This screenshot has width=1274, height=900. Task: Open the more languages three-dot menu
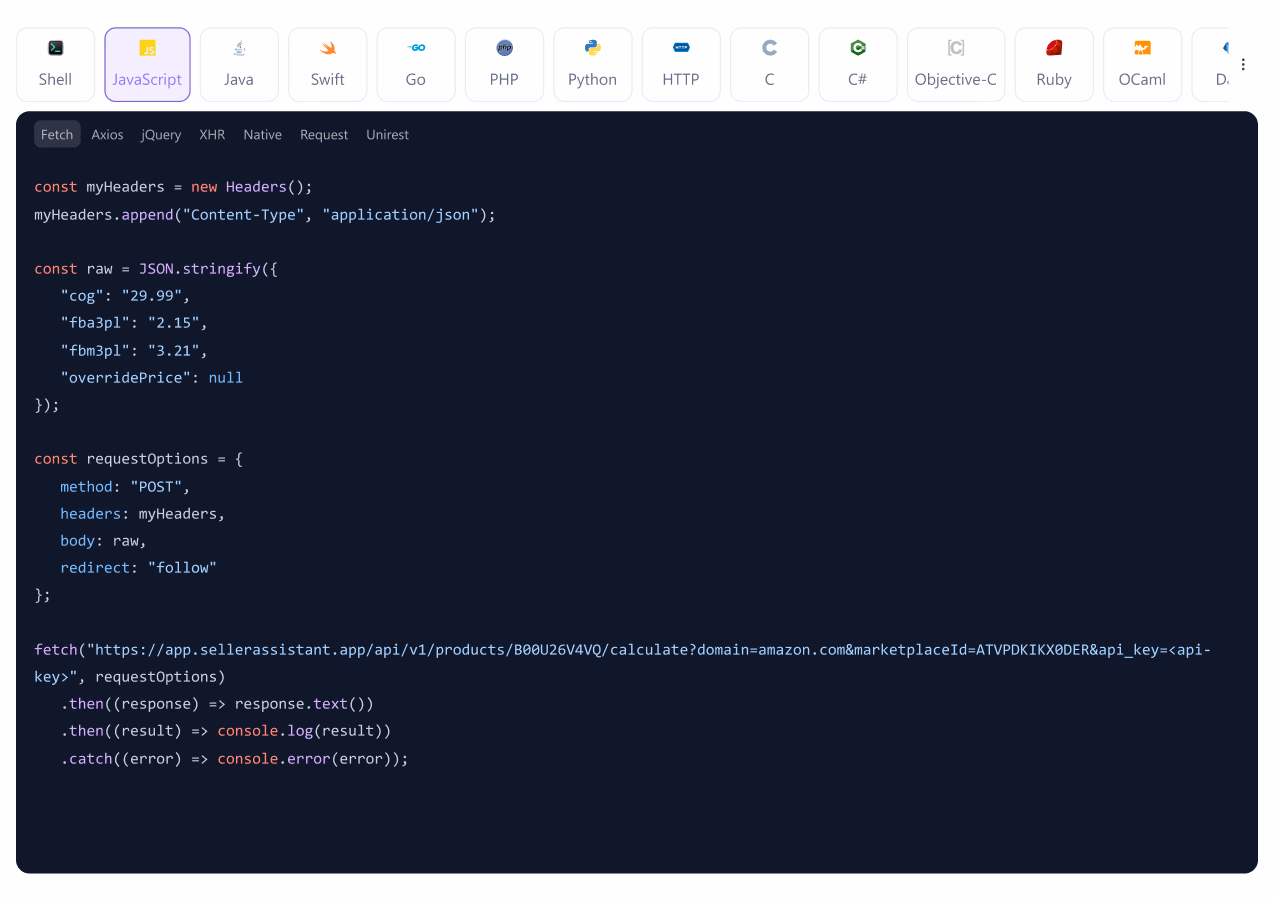(x=1243, y=64)
